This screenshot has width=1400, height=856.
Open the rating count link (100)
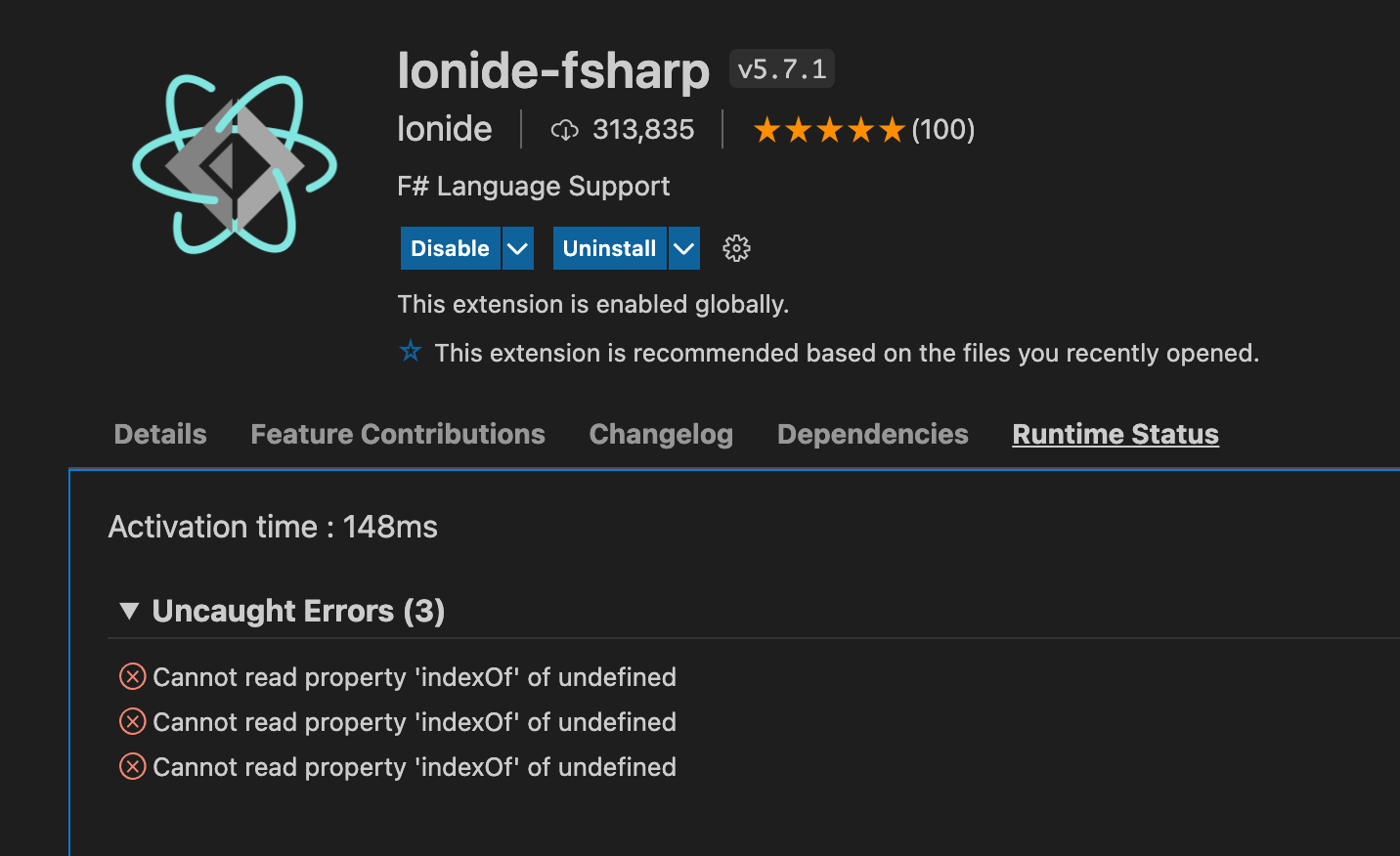click(941, 128)
